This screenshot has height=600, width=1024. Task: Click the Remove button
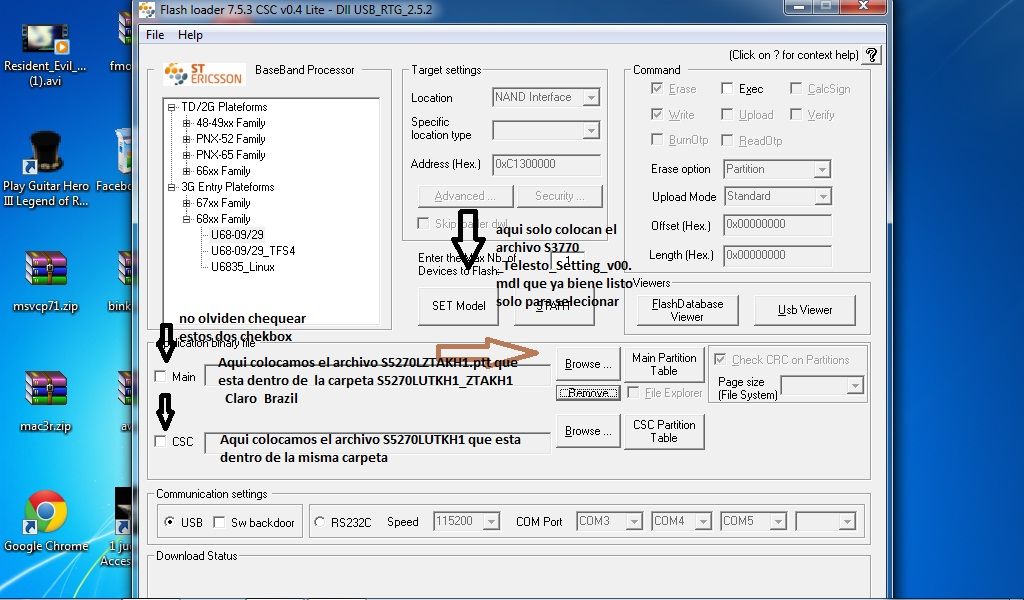coord(588,393)
